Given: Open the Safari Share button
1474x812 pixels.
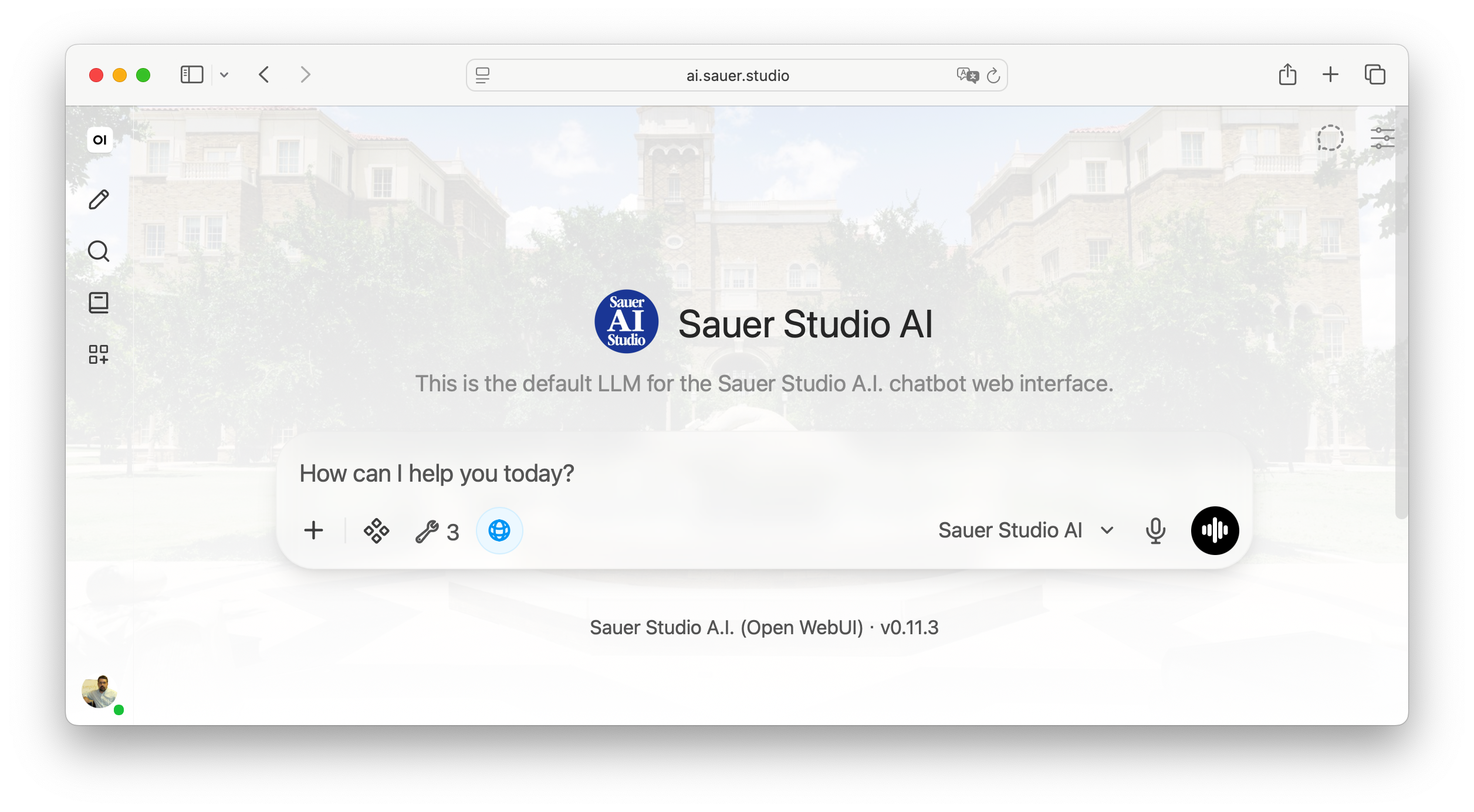Looking at the screenshot, I should click(x=1287, y=75).
